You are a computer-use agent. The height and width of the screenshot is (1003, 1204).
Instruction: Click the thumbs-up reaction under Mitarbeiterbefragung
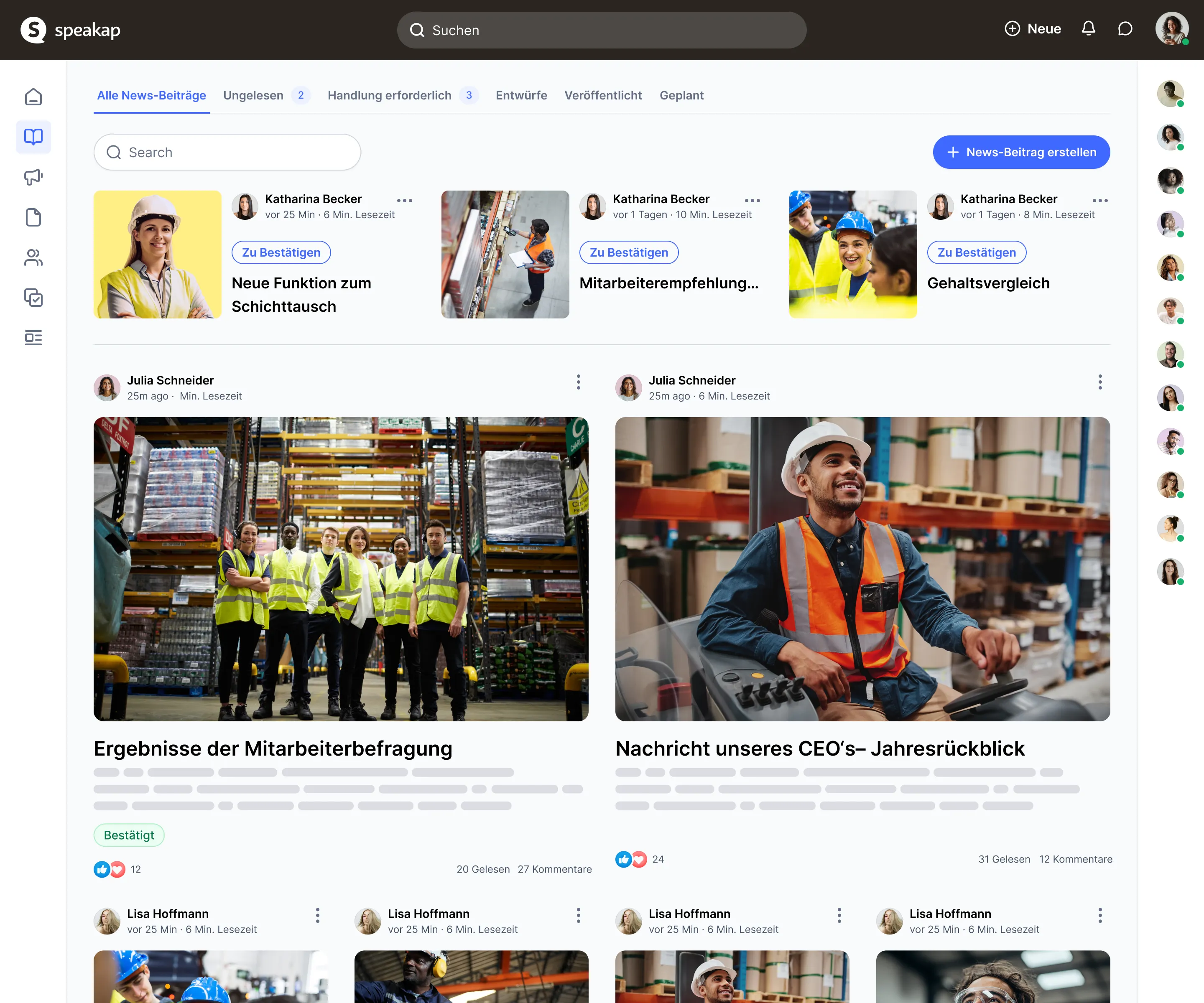pos(102,869)
